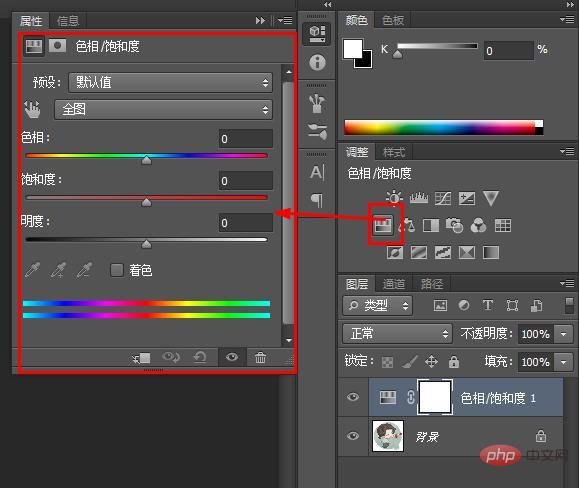The height and width of the screenshot is (488, 579).
Task: Switch layer filtering on or off
Action: click(569, 305)
